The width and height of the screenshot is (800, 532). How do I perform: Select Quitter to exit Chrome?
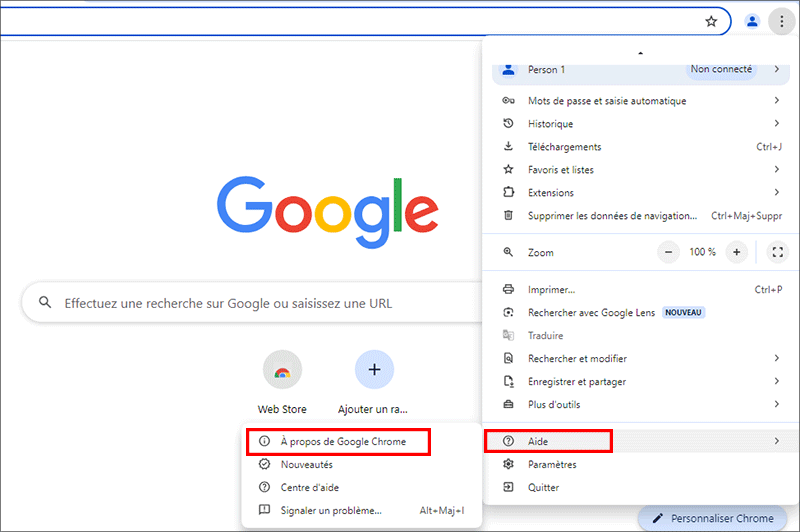pos(640,487)
